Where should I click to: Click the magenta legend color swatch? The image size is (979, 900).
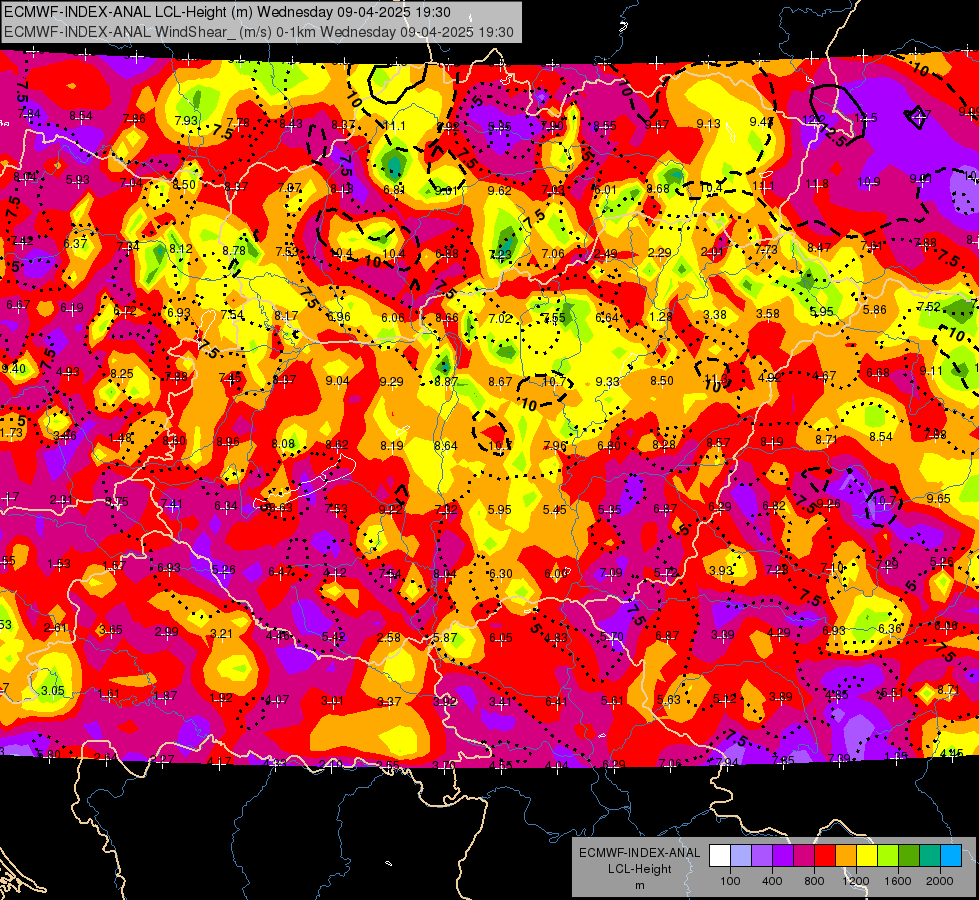click(804, 856)
